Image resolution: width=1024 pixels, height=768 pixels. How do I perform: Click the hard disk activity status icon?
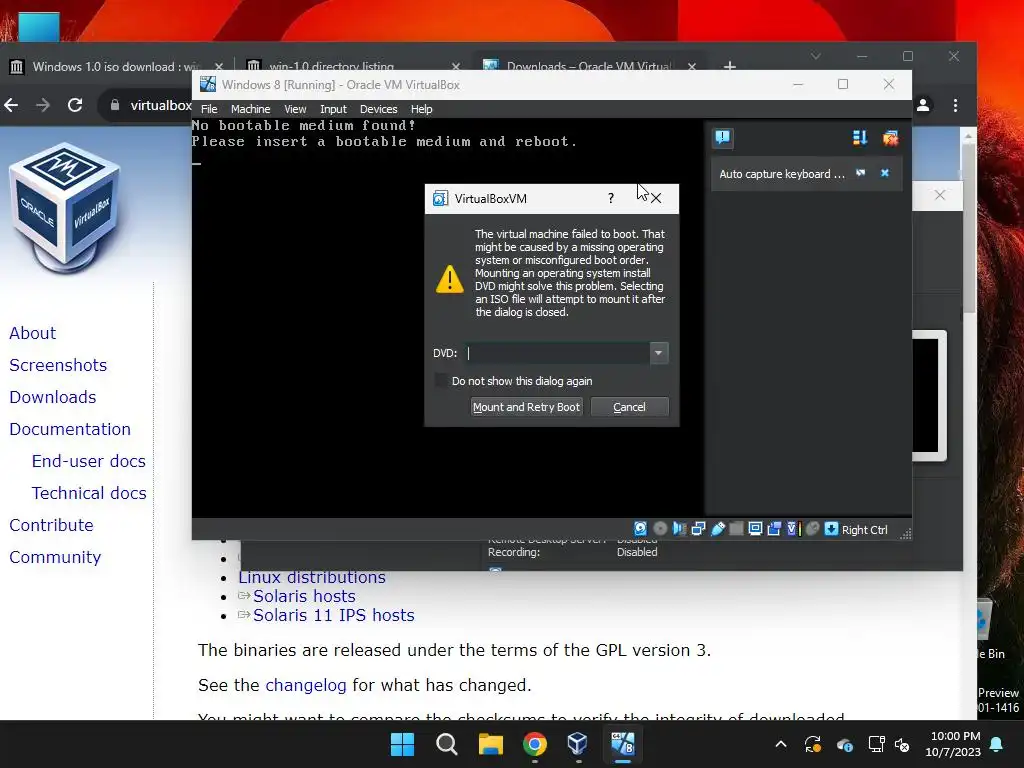click(x=641, y=529)
